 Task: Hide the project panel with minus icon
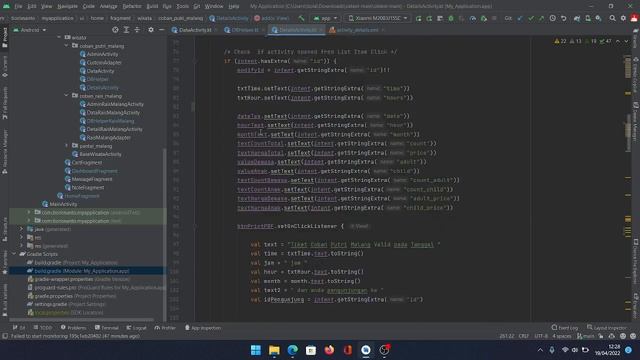(x=162, y=30)
